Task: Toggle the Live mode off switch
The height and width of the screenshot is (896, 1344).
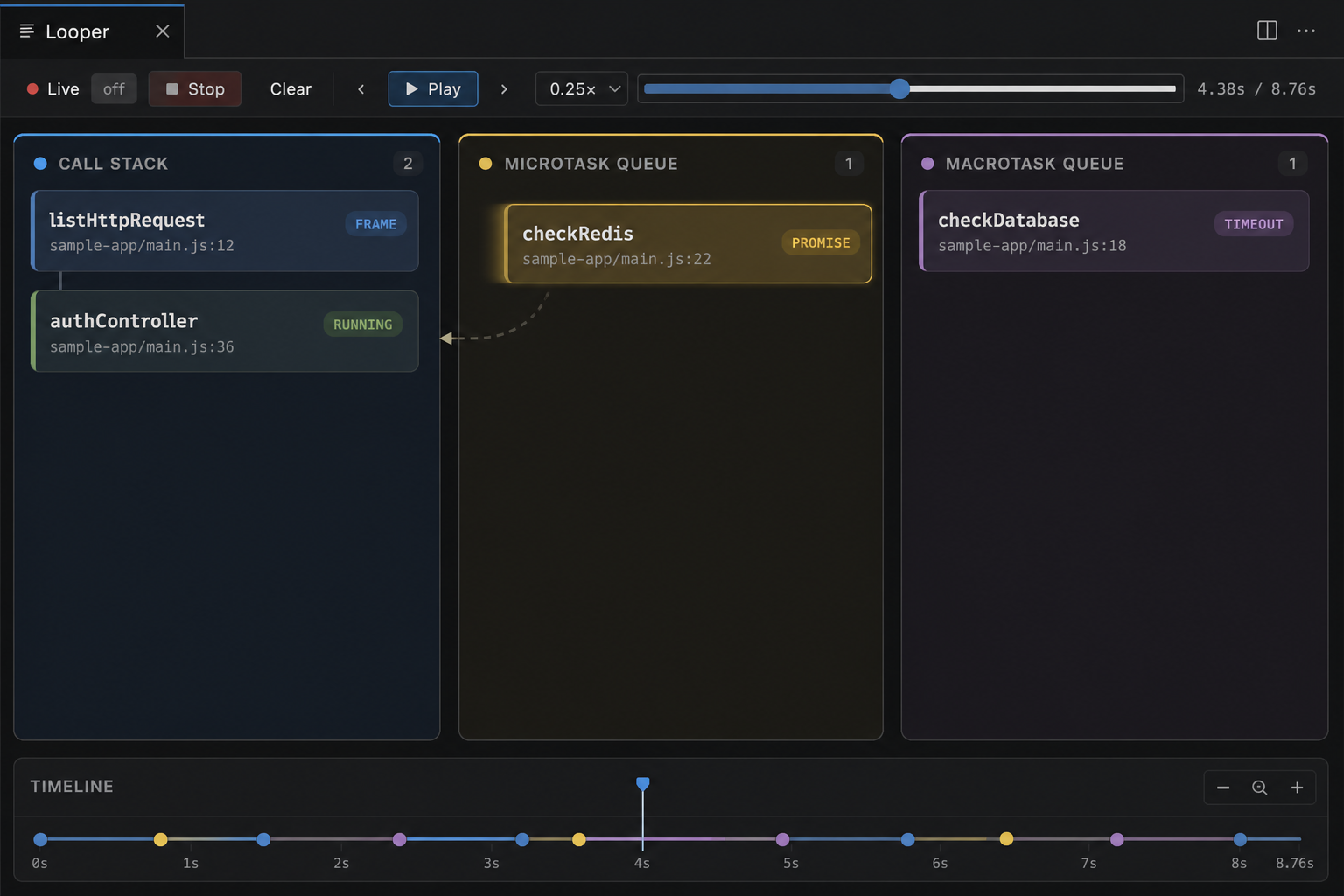Action: [114, 88]
